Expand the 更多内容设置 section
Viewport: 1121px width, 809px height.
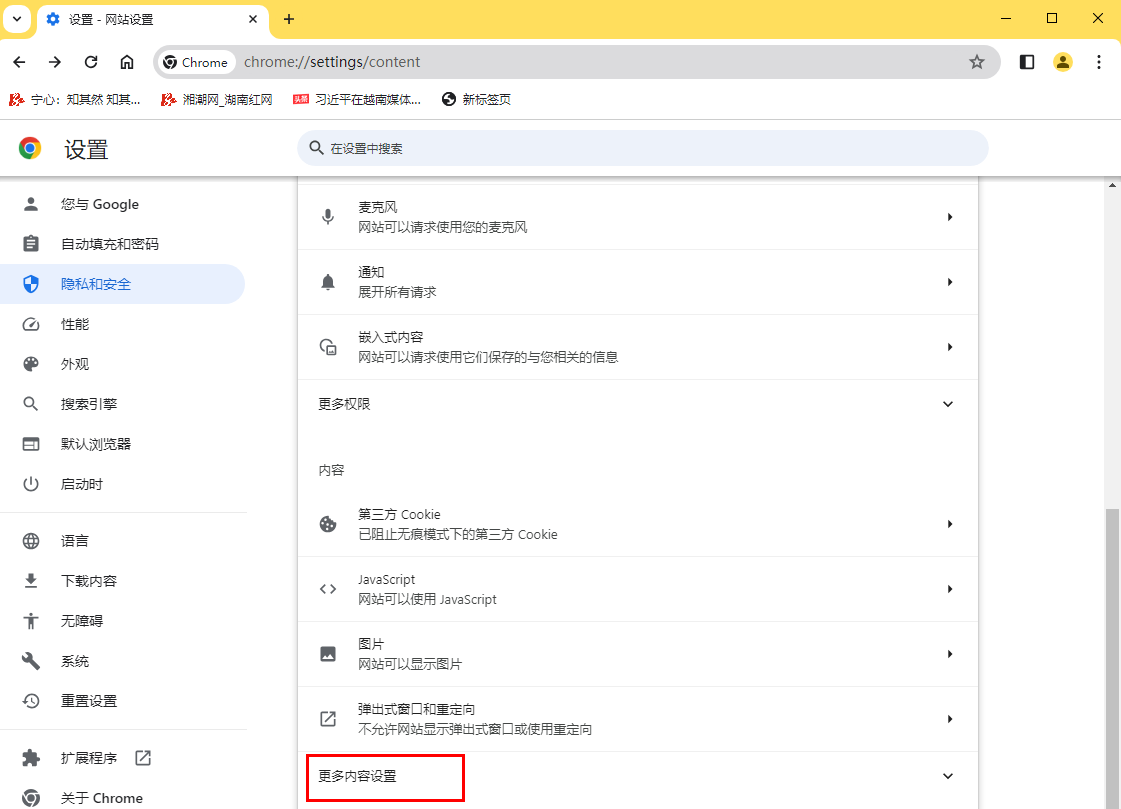pos(638,776)
